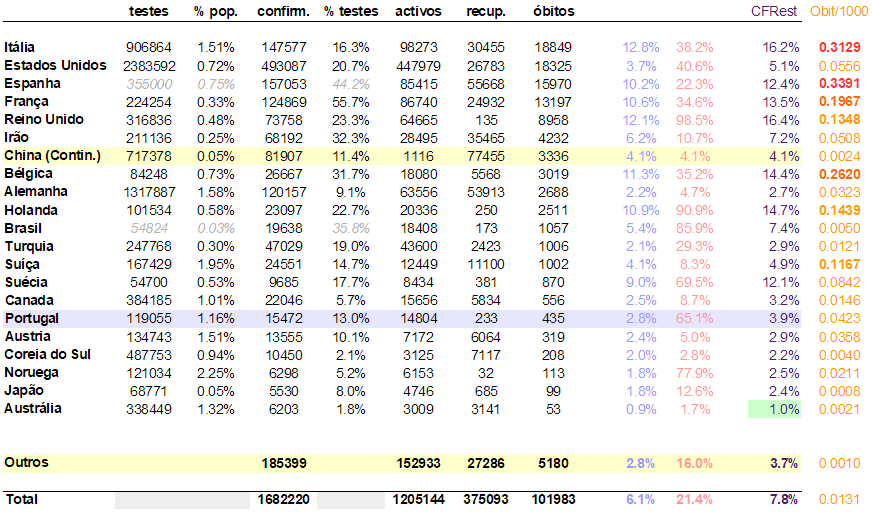Click the 'França' row label
Screen dimensions: 872x513
click(x=26, y=102)
